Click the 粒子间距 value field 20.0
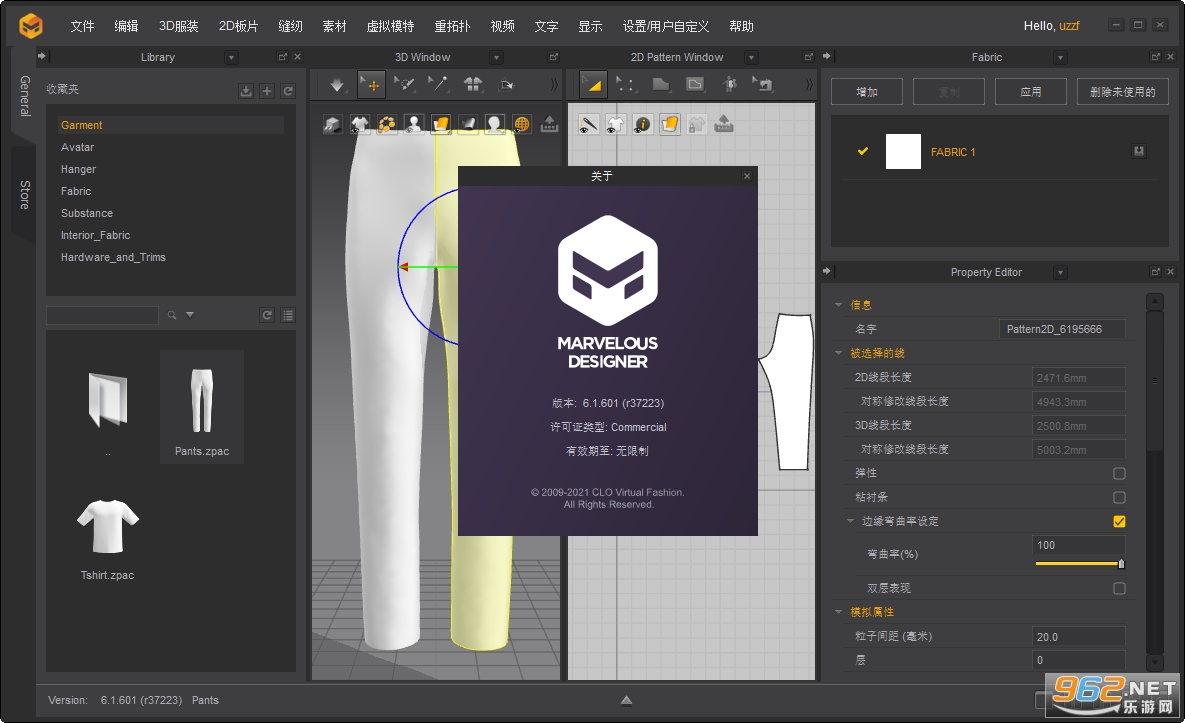This screenshot has height=723, width=1185. pyautogui.click(x=1078, y=637)
